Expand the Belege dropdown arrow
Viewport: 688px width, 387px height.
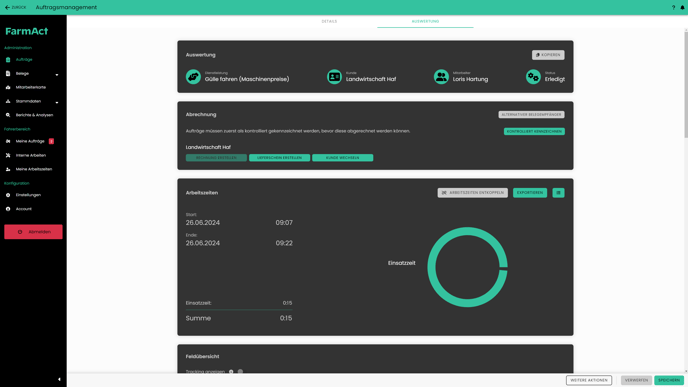57,75
